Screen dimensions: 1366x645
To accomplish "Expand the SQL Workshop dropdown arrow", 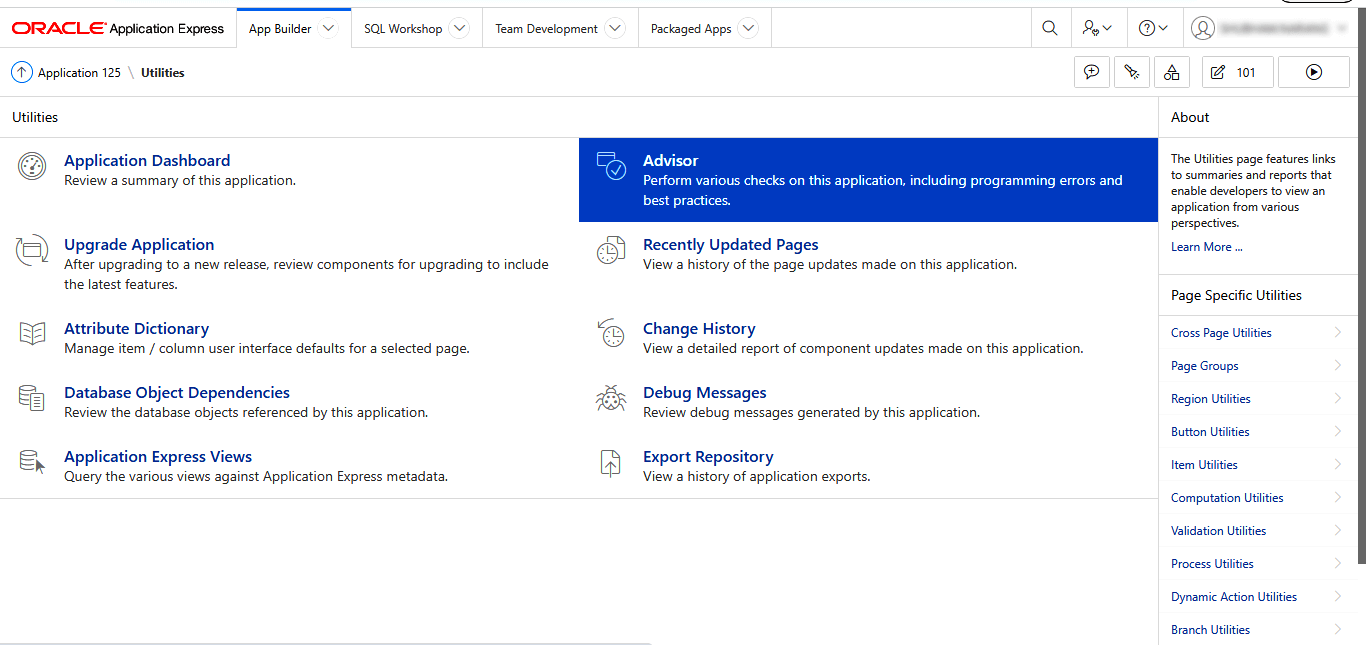I will (459, 29).
